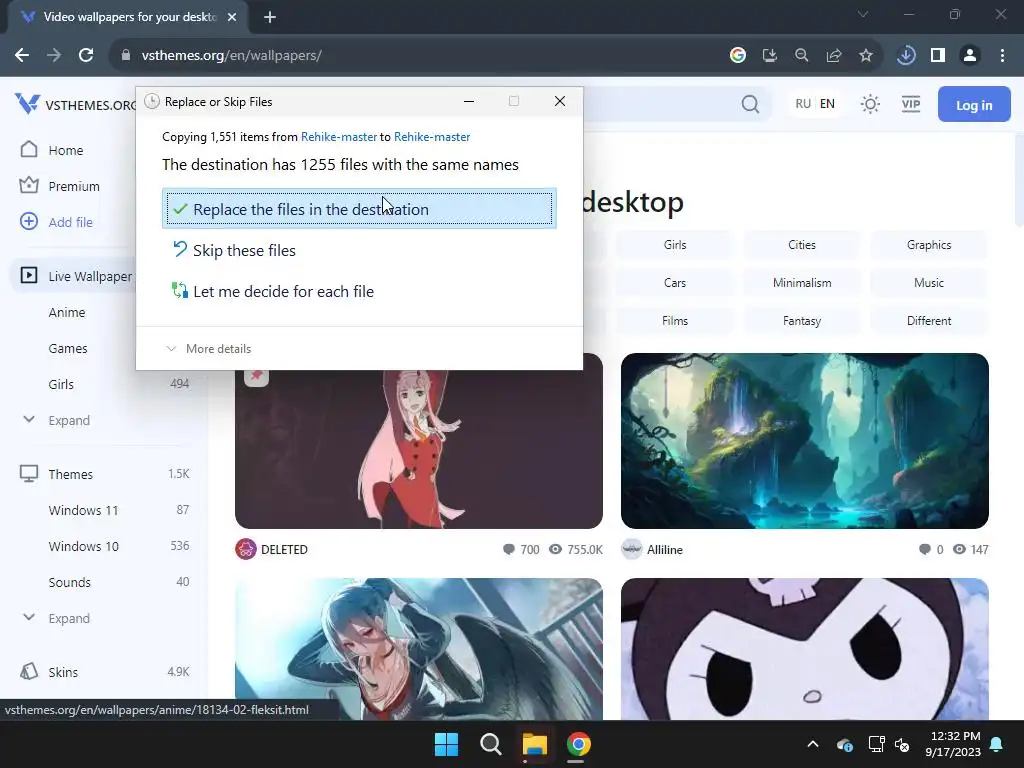The height and width of the screenshot is (768, 1024).
Task: Click the Alliline author name
Action: click(665, 550)
